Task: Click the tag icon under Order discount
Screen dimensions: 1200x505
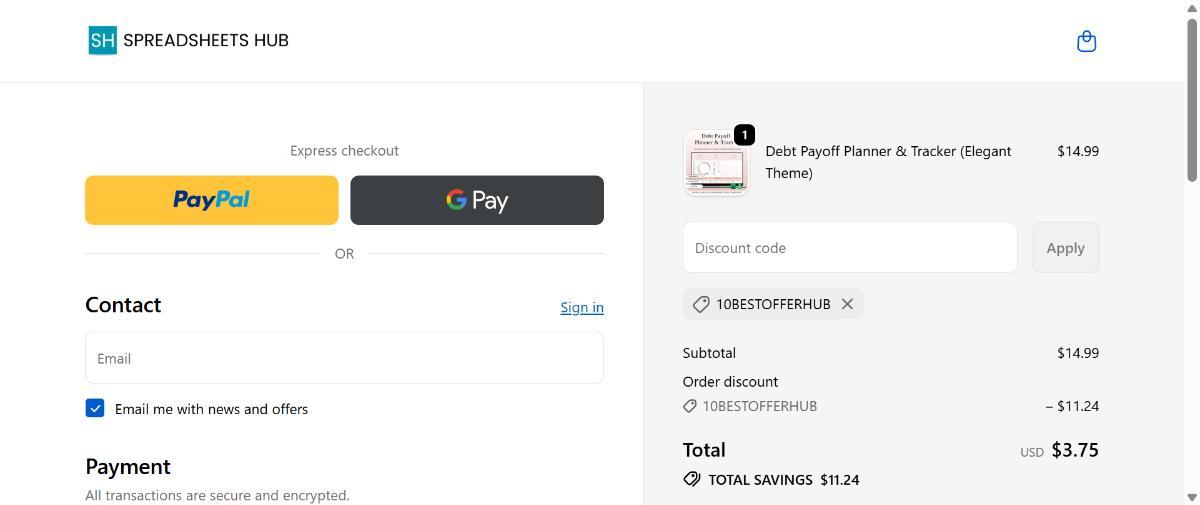Action: tap(690, 406)
